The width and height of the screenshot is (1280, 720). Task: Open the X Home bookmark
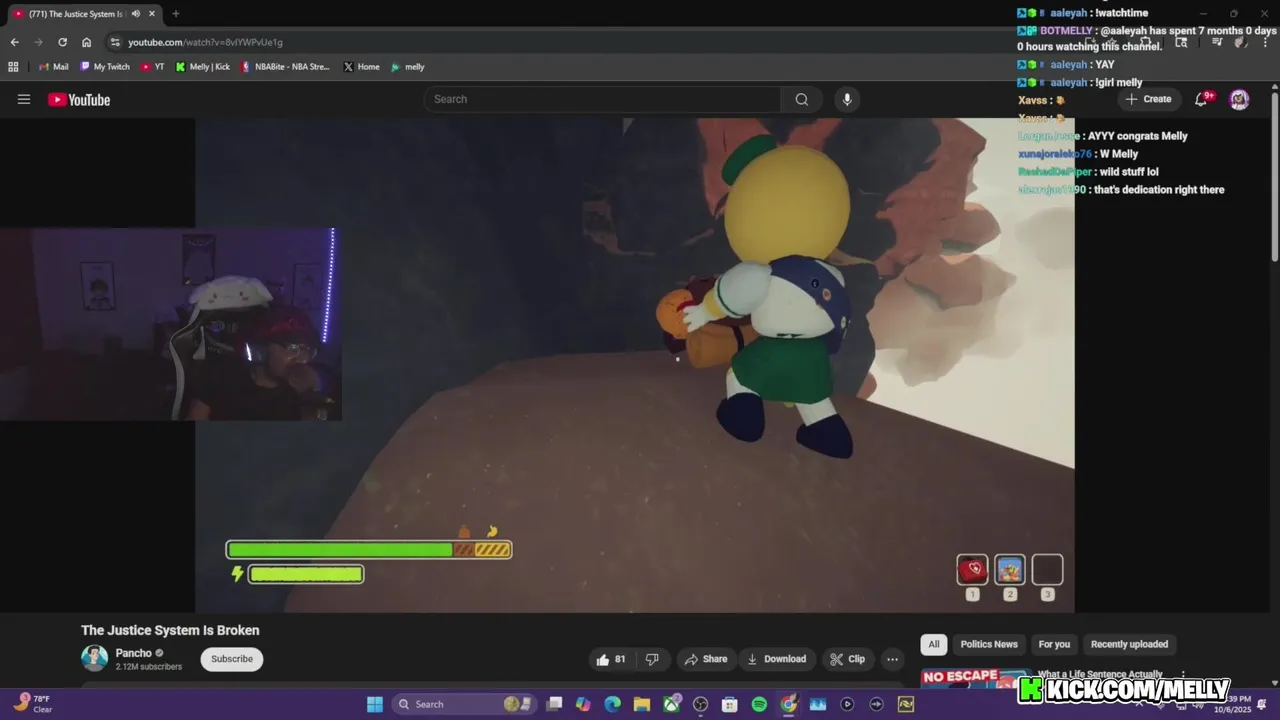point(361,67)
